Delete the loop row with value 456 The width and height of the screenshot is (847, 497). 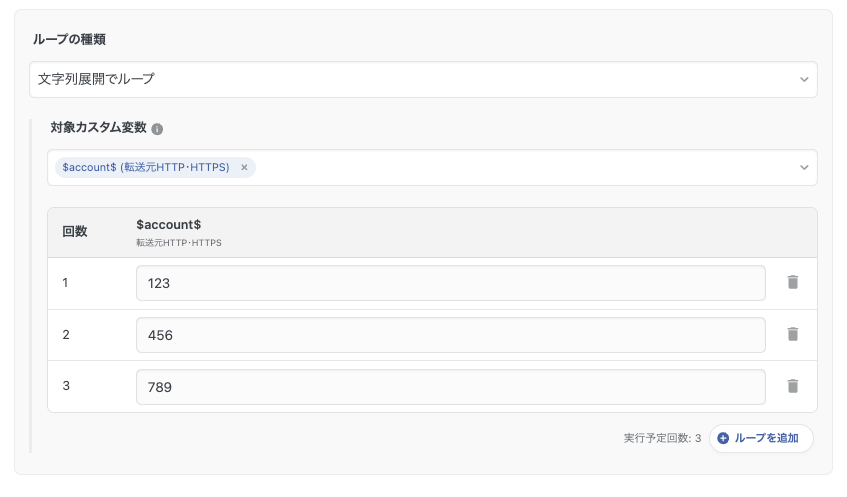[x=793, y=334]
